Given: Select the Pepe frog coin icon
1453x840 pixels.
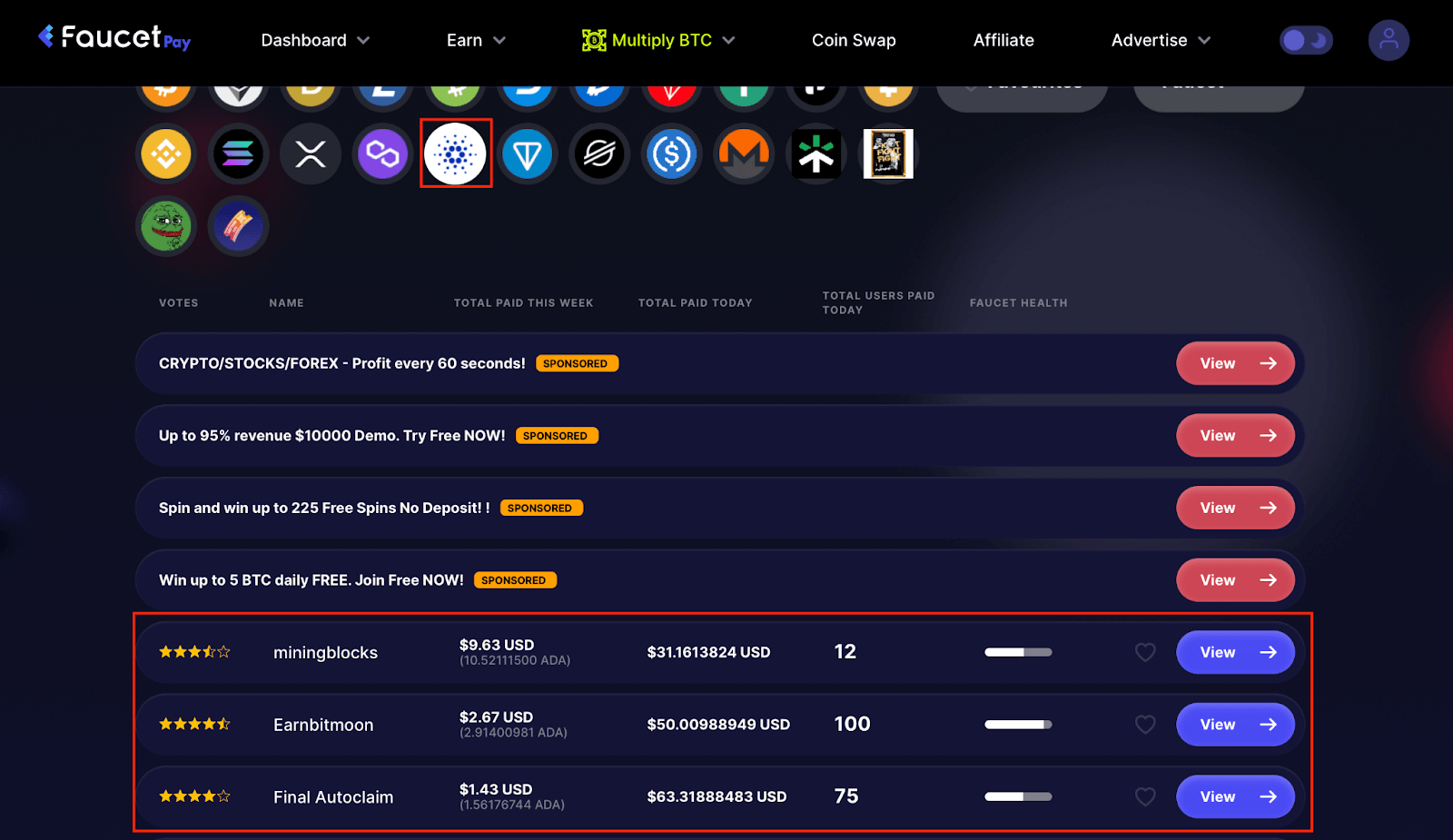Looking at the screenshot, I should 166,226.
